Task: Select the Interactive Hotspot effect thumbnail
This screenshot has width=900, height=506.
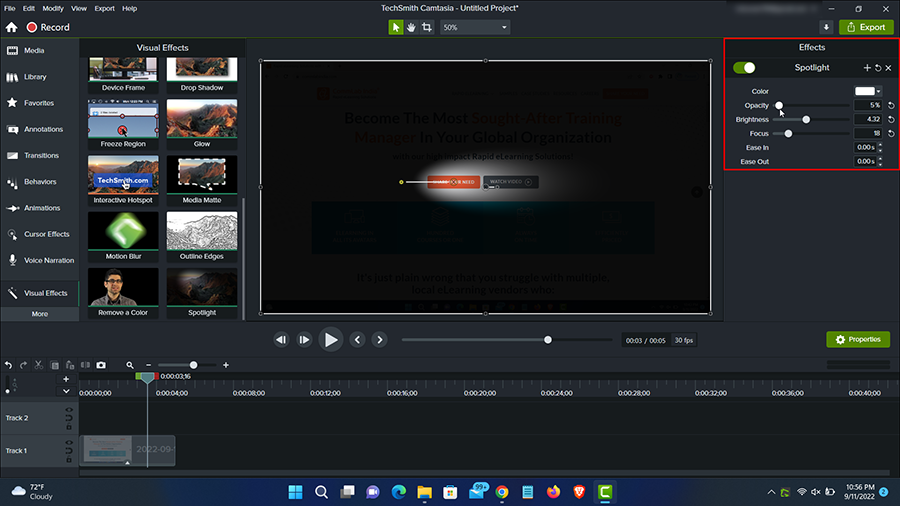Action: tap(123, 180)
